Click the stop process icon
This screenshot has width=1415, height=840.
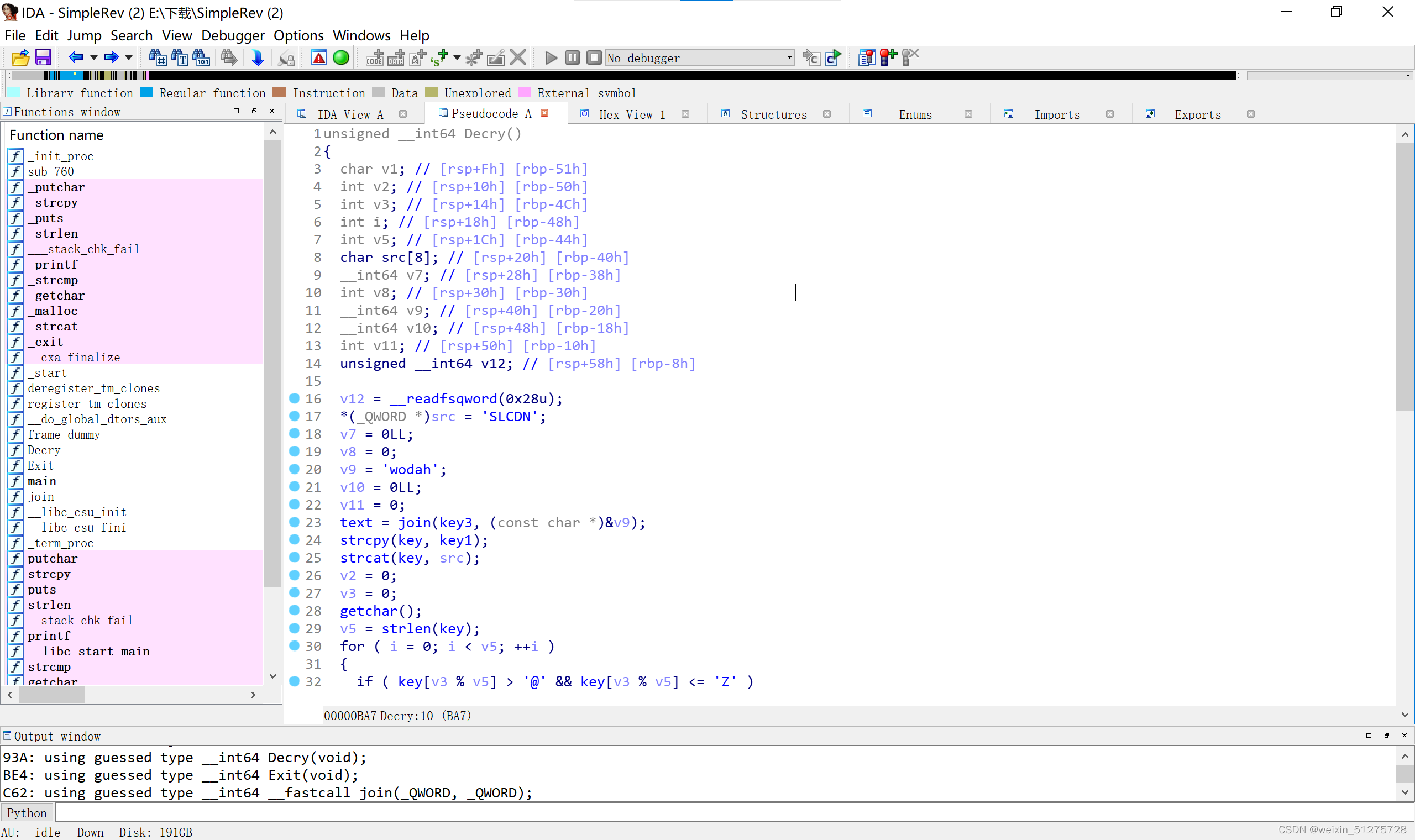pyautogui.click(x=594, y=57)
